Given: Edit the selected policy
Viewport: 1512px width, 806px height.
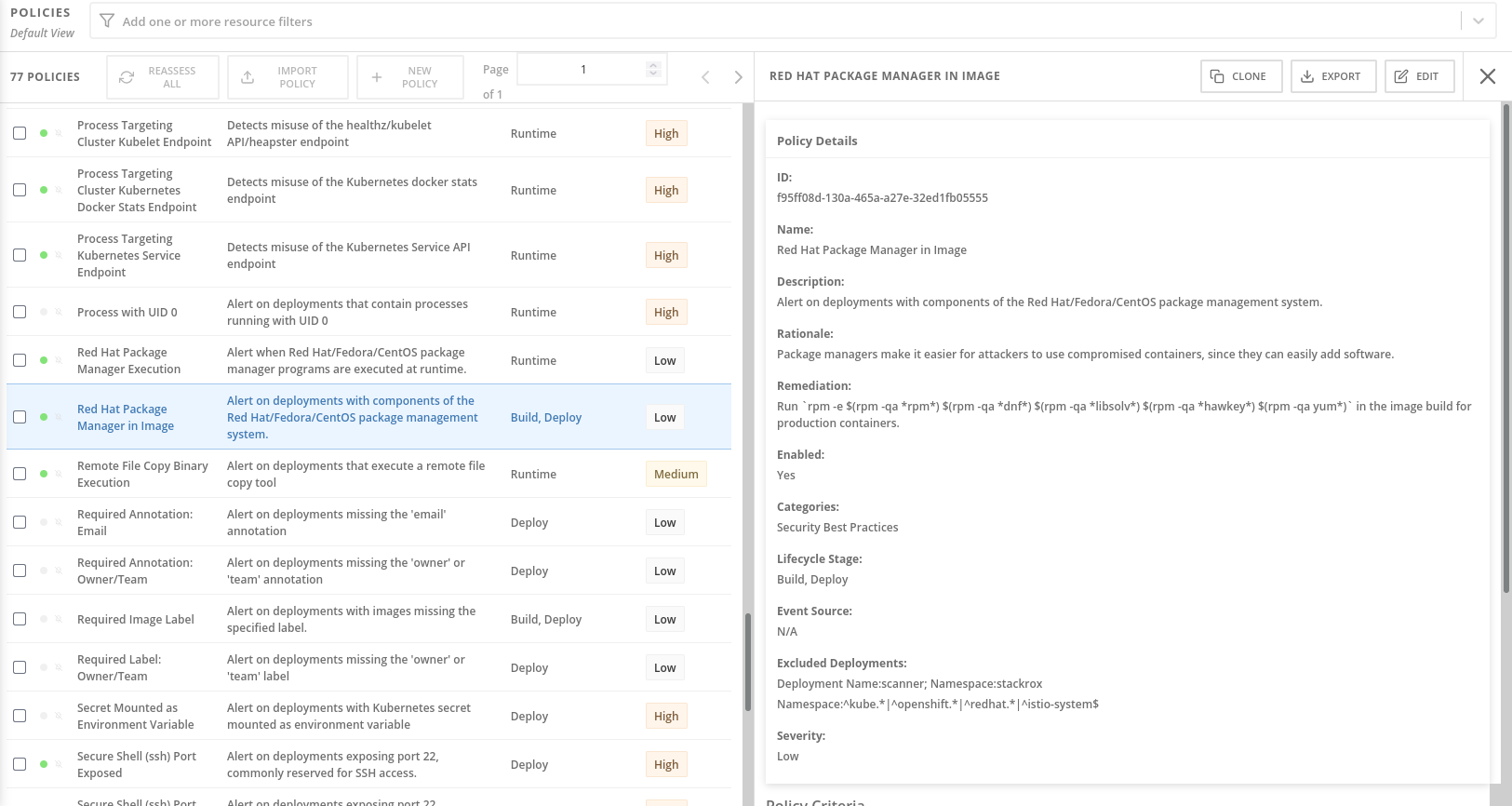Looking at the screenshot, I should pos(1418,76).
